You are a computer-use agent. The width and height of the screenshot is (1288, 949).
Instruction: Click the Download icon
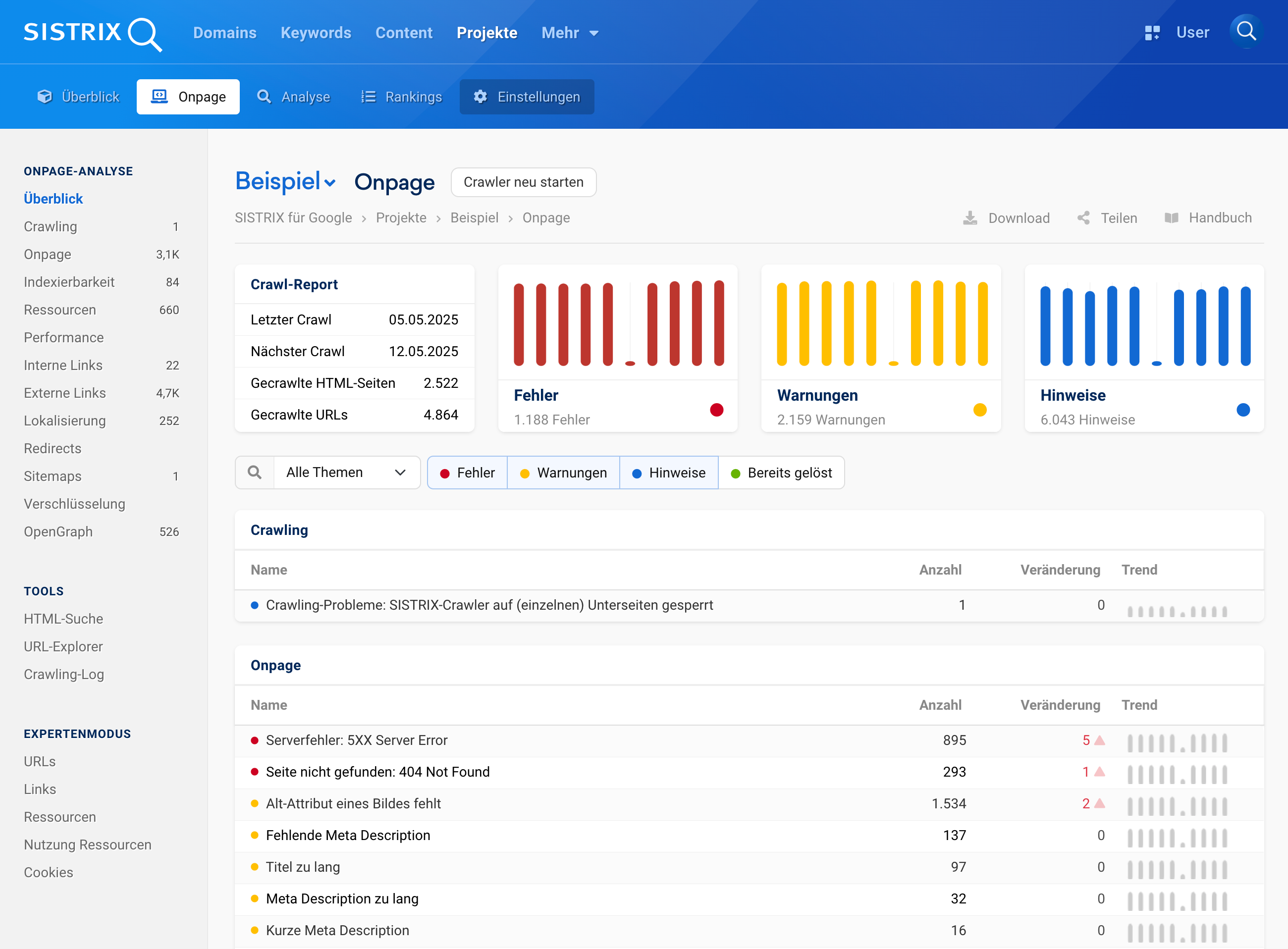tap(970, 218)
